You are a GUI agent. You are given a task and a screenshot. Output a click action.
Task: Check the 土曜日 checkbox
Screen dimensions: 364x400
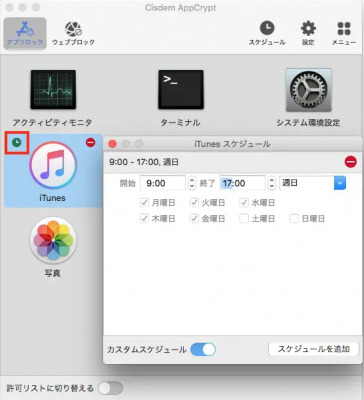(x=244, y=219)
